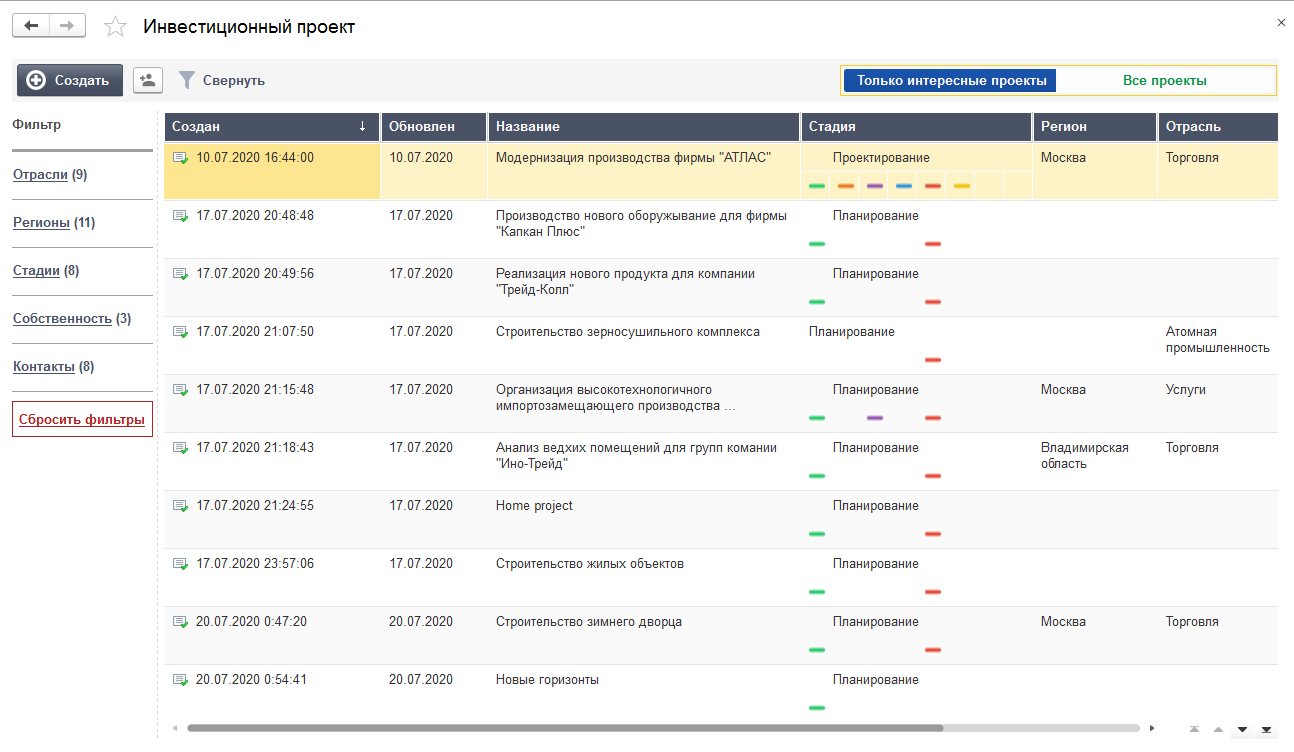
Task: Close the Инвестиционный проект page
Action: pos(1281,22)
